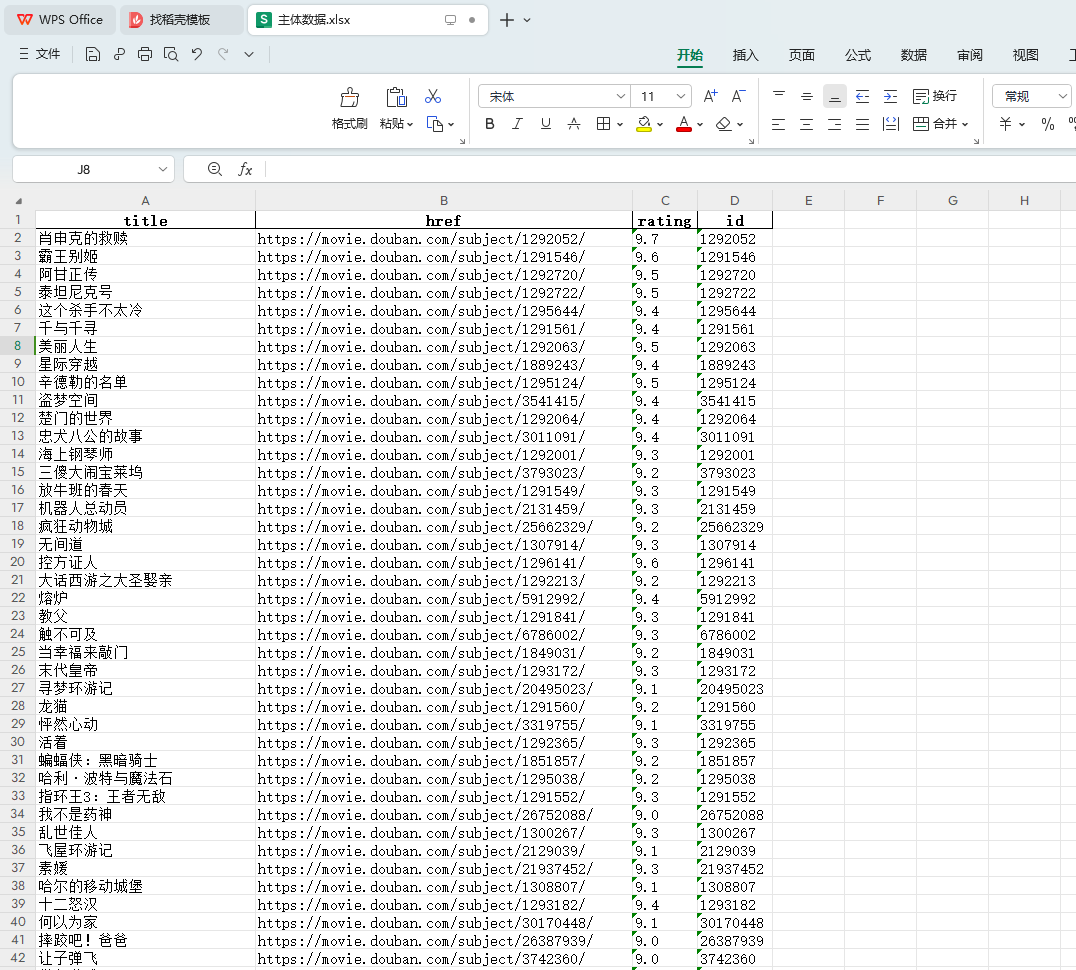Screen dimensions: 1076x970
Task: Switch to the 页面 ribbon tab
Action: point(802,55)
